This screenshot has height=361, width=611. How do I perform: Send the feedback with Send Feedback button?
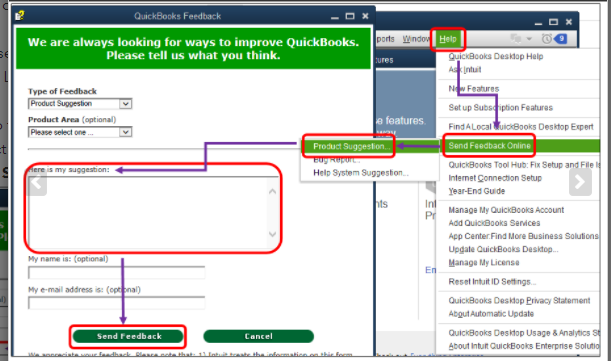pos(128,336)
